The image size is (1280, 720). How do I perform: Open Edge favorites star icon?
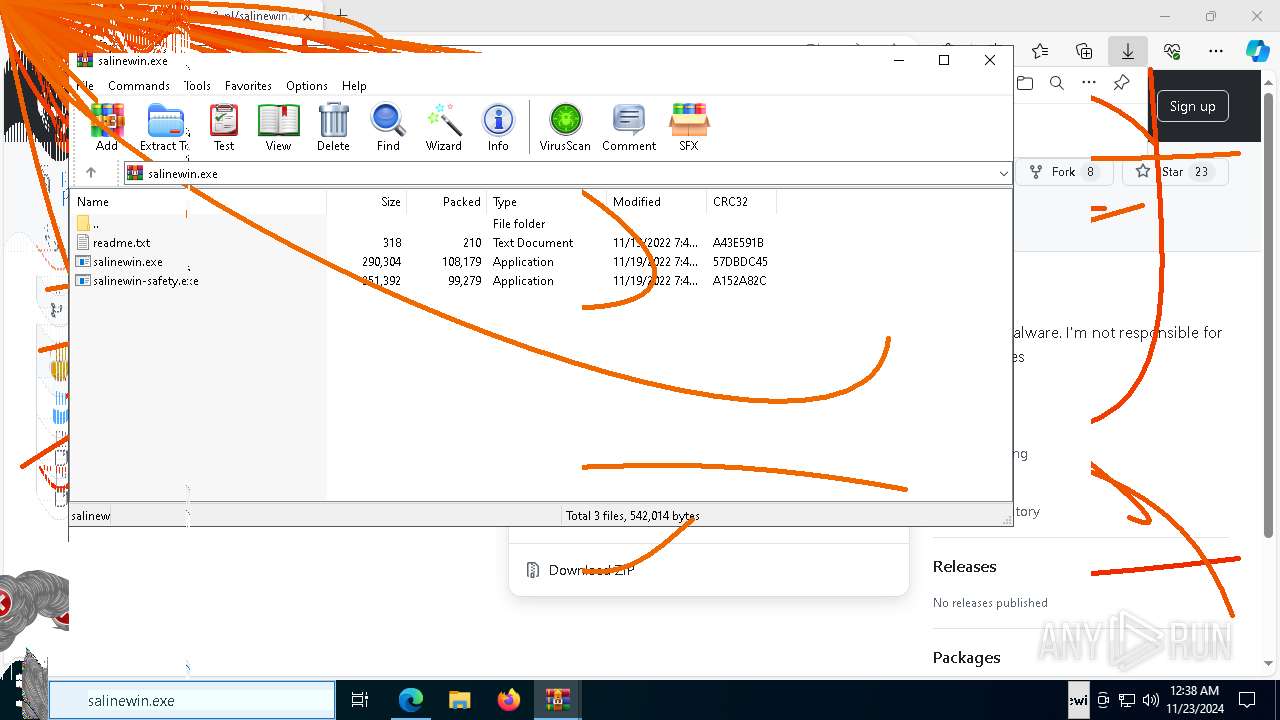1040,51
